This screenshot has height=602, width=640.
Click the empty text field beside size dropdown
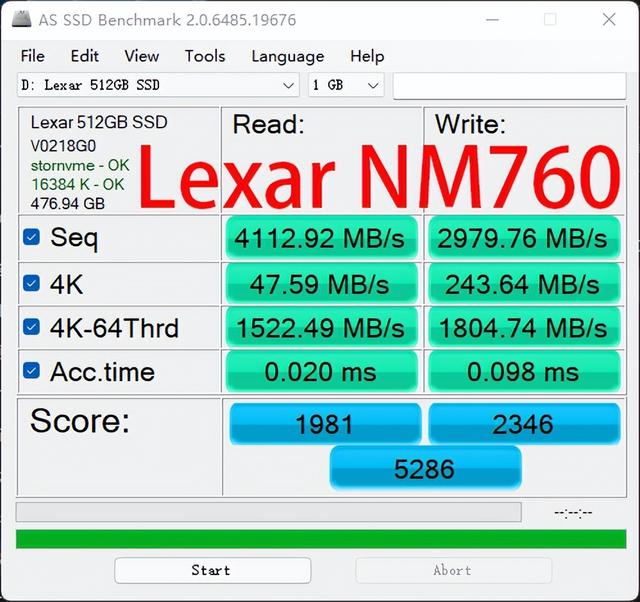(x=509, y=86)
